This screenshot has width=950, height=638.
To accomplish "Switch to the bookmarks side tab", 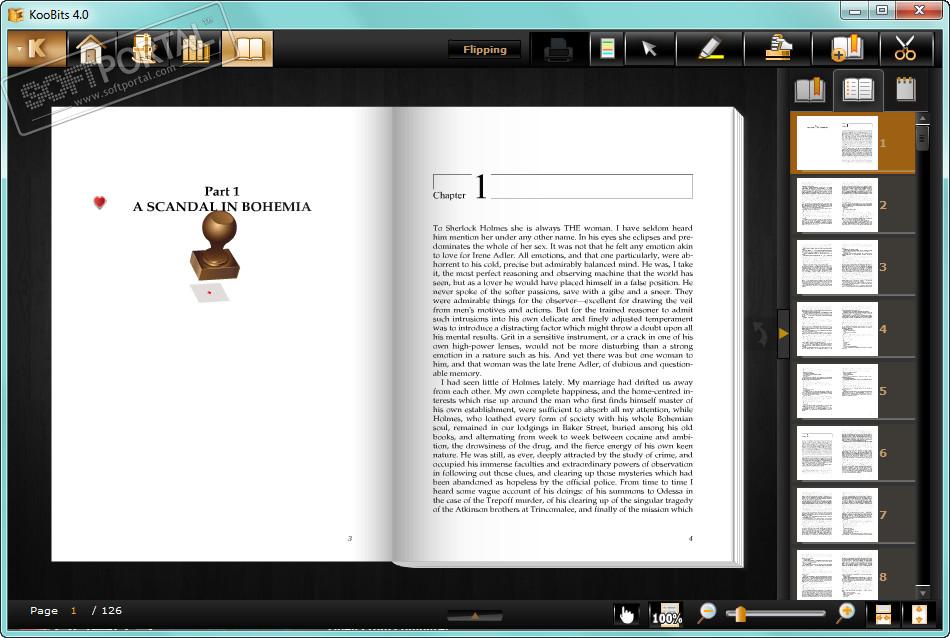I will point(810,90).
